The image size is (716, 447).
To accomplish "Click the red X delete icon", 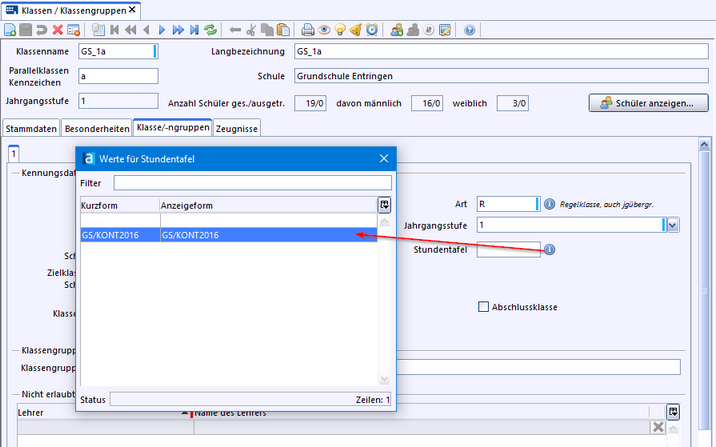I will coord(58,30).
